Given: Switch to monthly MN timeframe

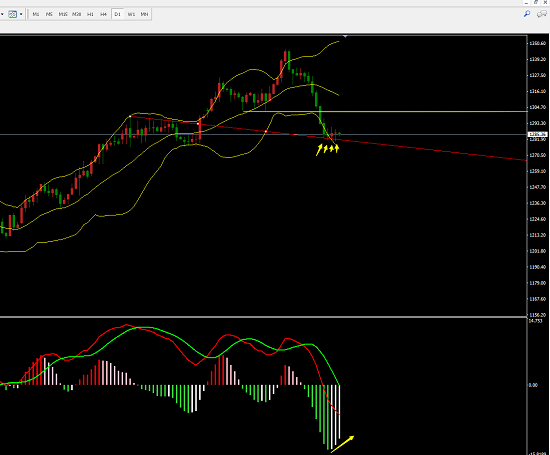Looking at the screenshot, I should point(144,14).
